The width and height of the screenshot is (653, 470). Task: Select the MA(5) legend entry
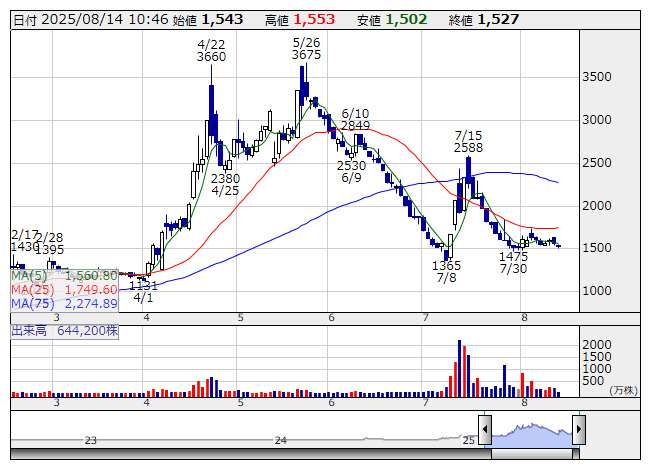64,274
